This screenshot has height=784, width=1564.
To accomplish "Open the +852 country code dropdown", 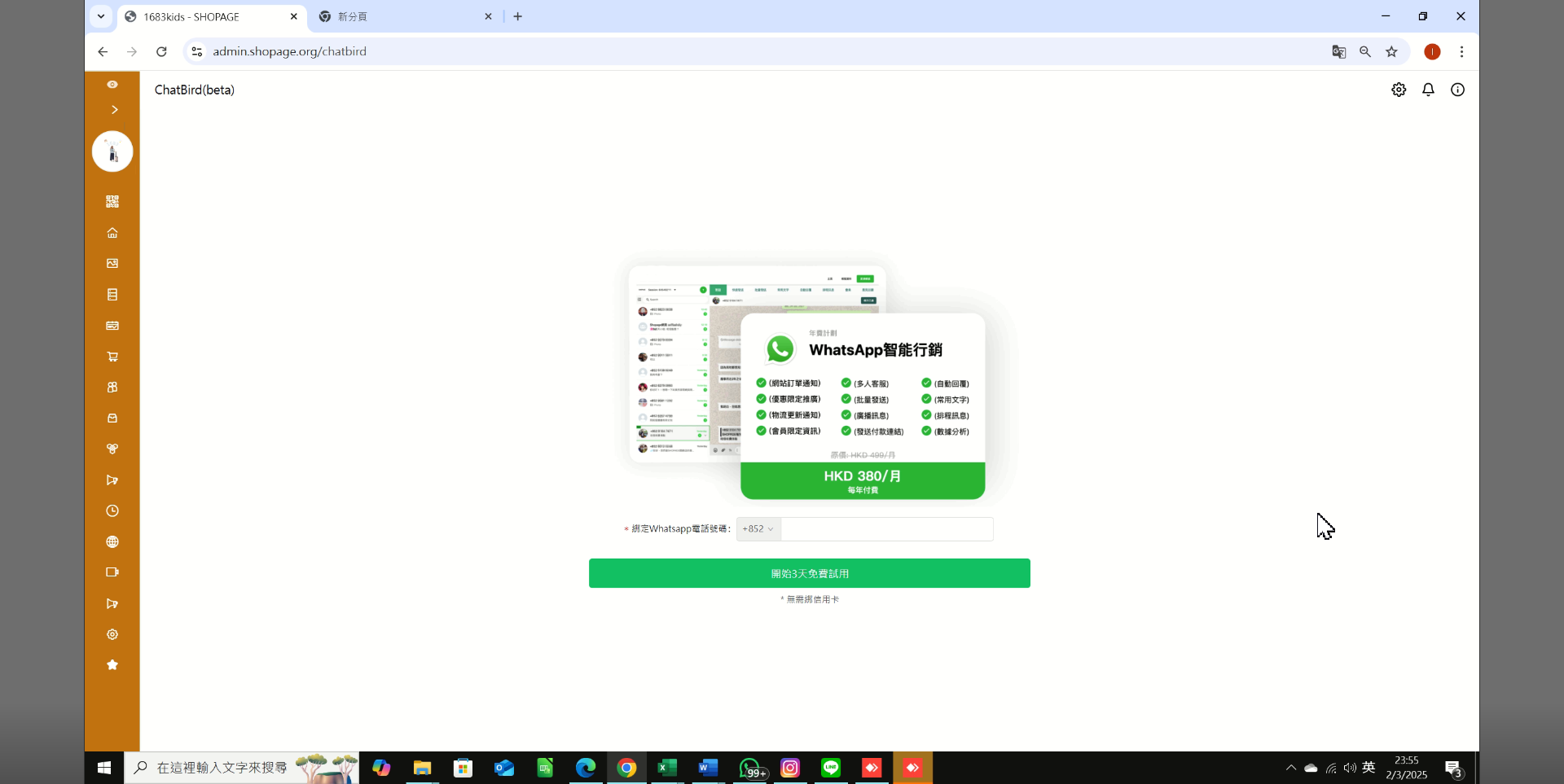I will coord(758,529).
